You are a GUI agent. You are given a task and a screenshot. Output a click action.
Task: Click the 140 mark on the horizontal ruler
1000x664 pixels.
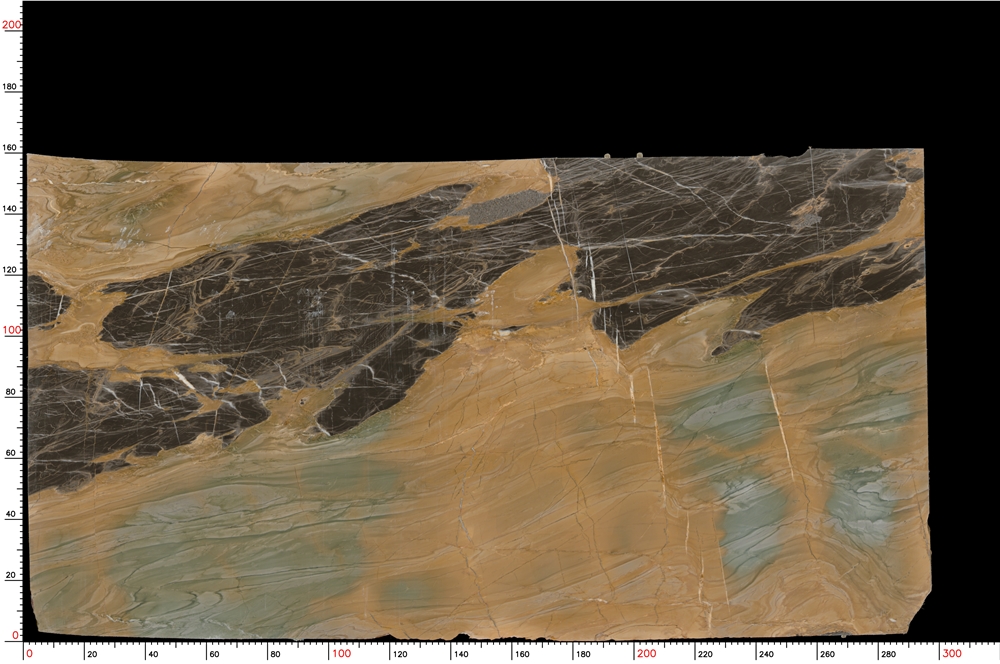tap(460, 654)
